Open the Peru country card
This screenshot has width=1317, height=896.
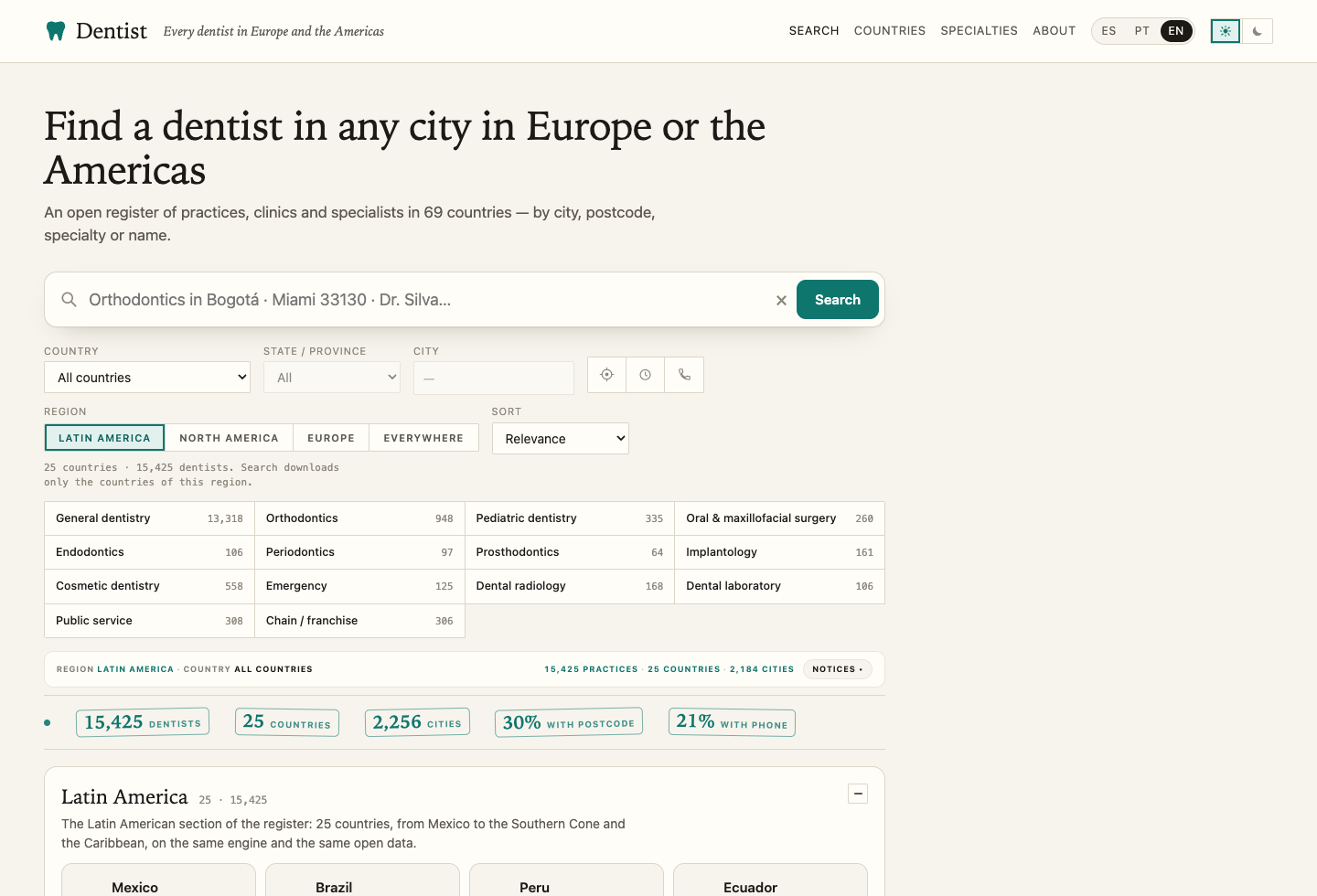click(x=566, y=880)
